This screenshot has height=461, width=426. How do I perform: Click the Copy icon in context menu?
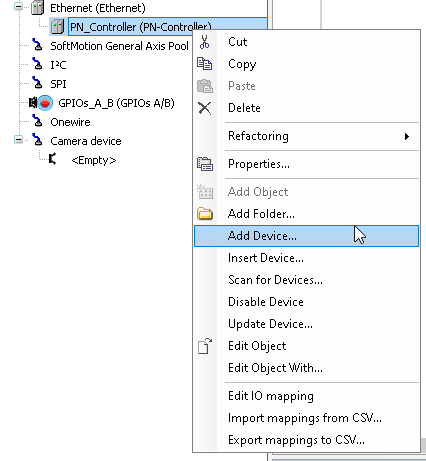point(204,64)
